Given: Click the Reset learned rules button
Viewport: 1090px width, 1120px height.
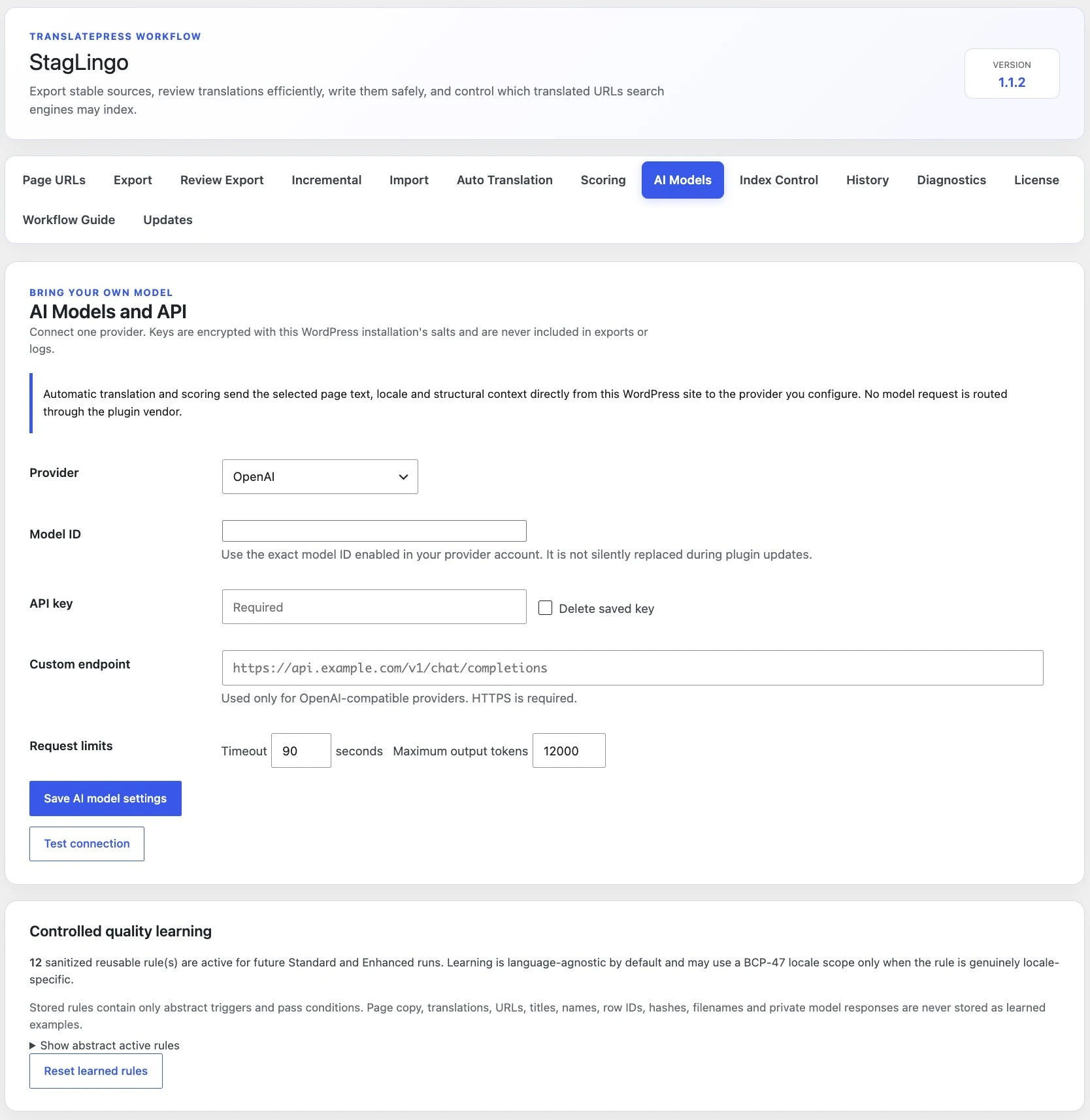Looking at the screenshot, I should (x=96, y=1071).
